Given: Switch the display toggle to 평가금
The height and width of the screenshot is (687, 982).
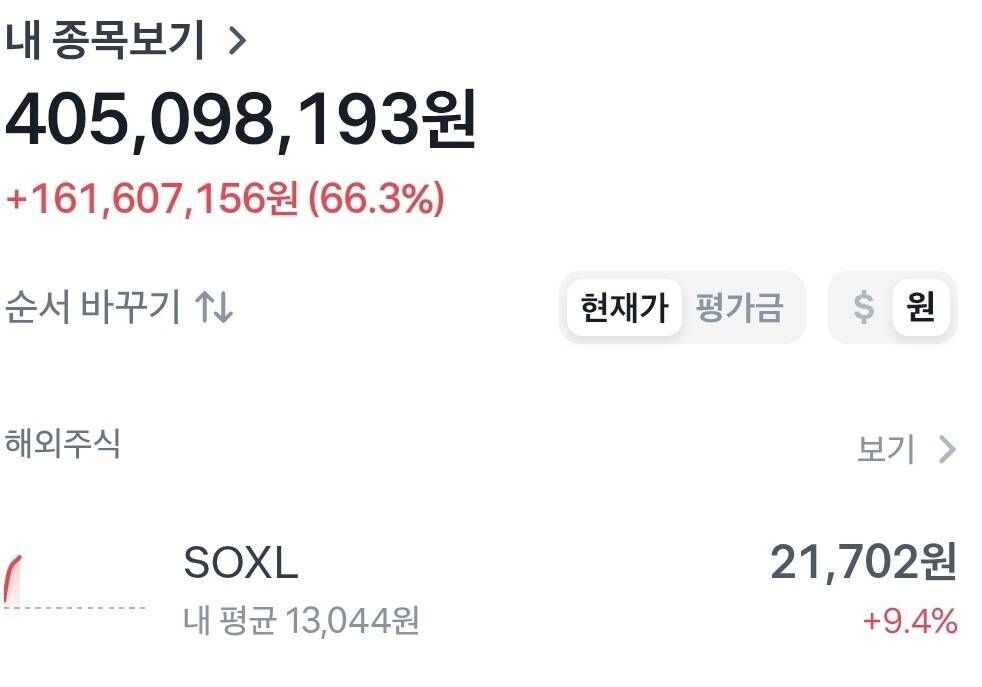Looking at the screenshot, I should click(741, 307).
